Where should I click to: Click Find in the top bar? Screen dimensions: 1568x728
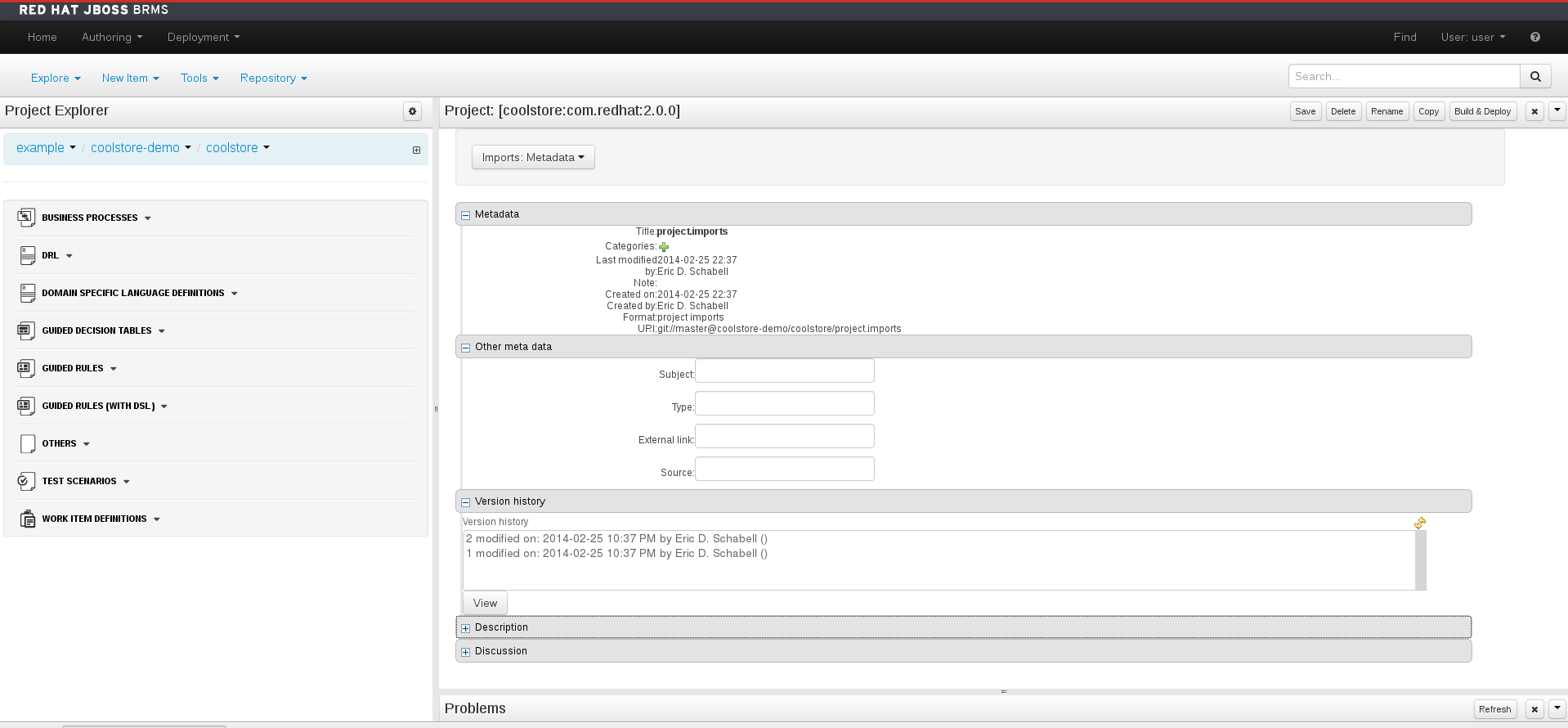tap(1404, 37)
